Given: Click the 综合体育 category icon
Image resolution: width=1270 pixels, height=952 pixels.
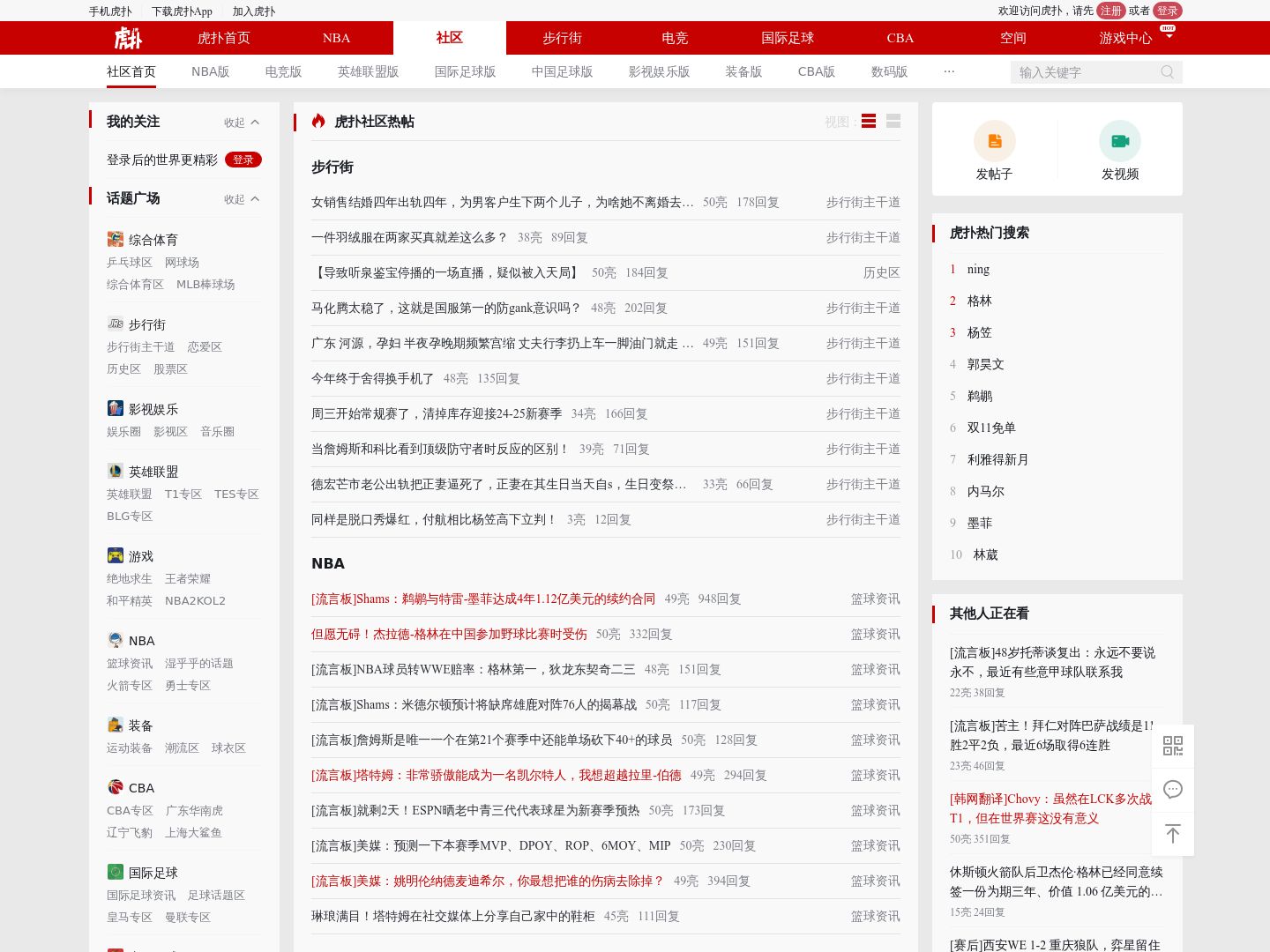Looking at the screenshot, I should pos(116,239).
